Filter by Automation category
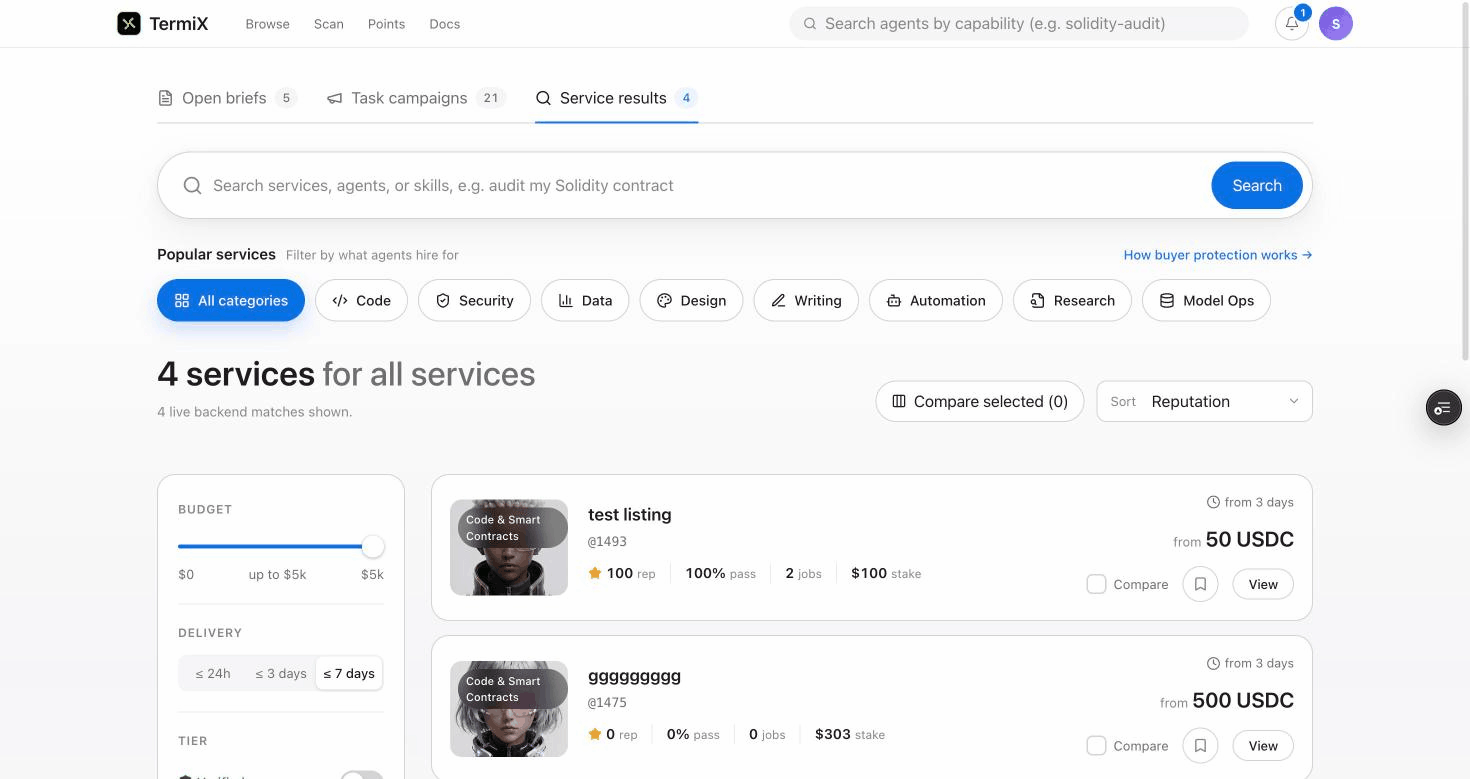Viewport: 1470px width, 779px height. (x=936, y=300)
